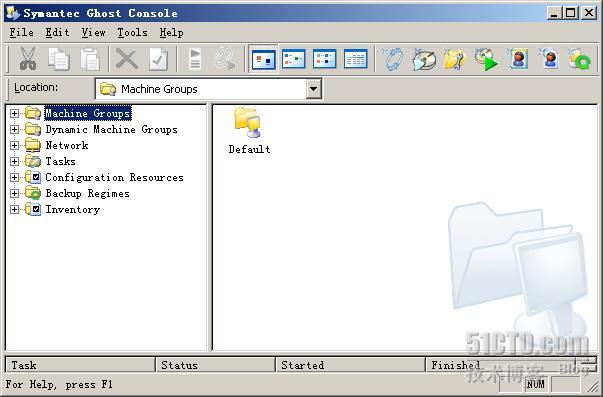Select Dynamic Machine Groups tree item
This screenshot has height=397, width=603.
point(112,130)
